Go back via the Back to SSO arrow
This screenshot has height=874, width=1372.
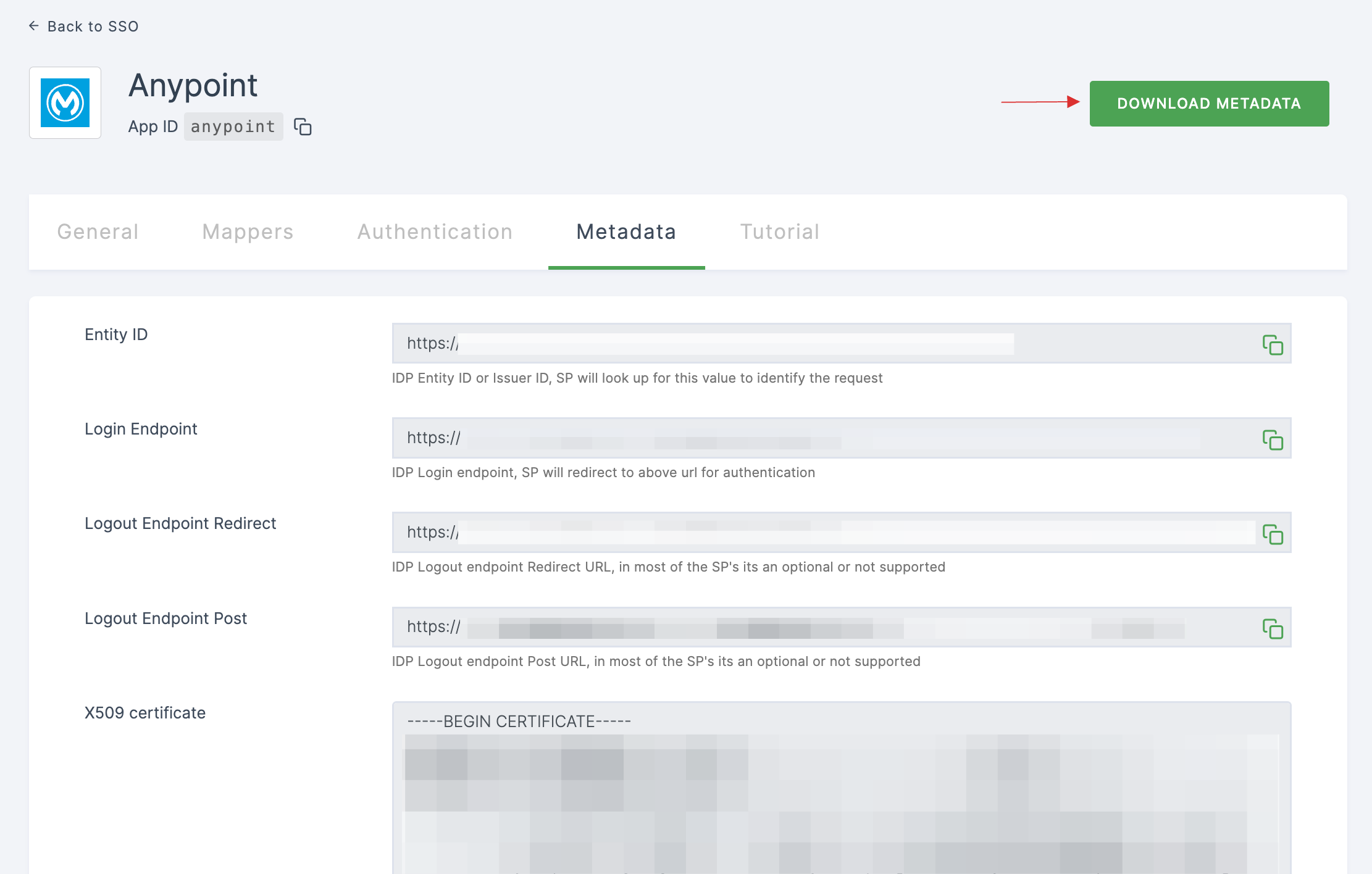[x=34, y=26]
